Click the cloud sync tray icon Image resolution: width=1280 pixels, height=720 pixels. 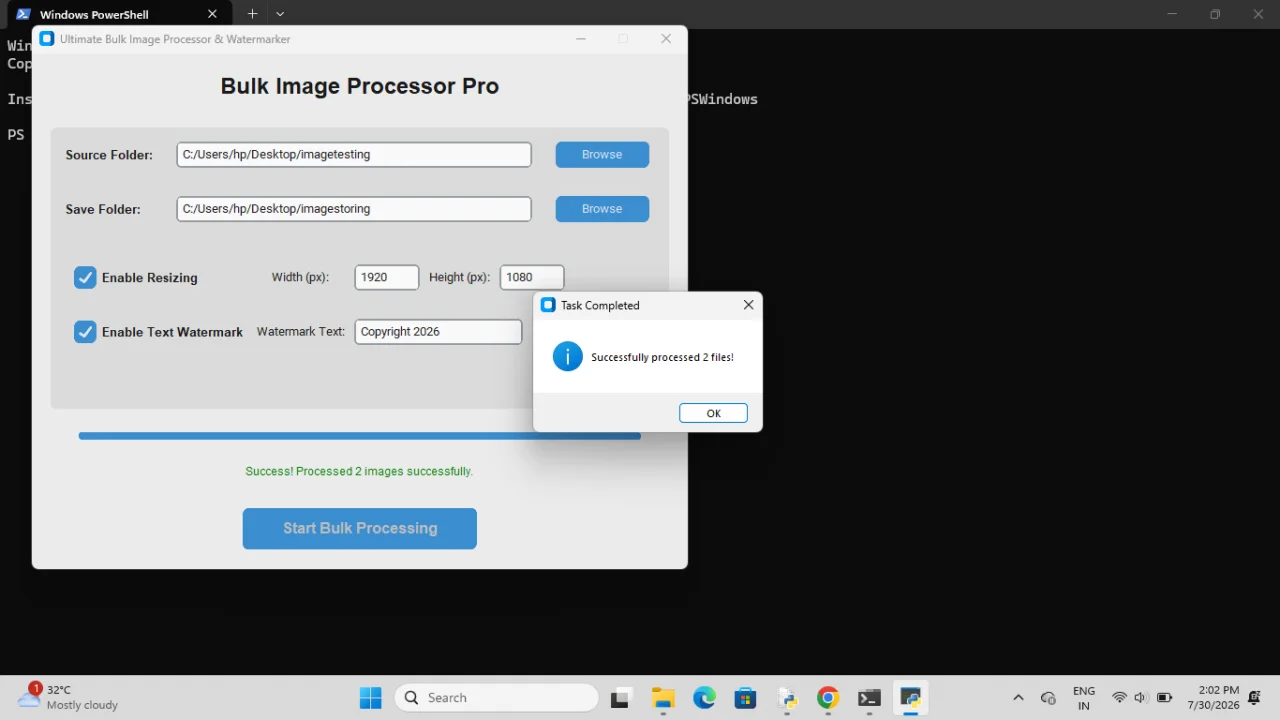click(1048, 697)
